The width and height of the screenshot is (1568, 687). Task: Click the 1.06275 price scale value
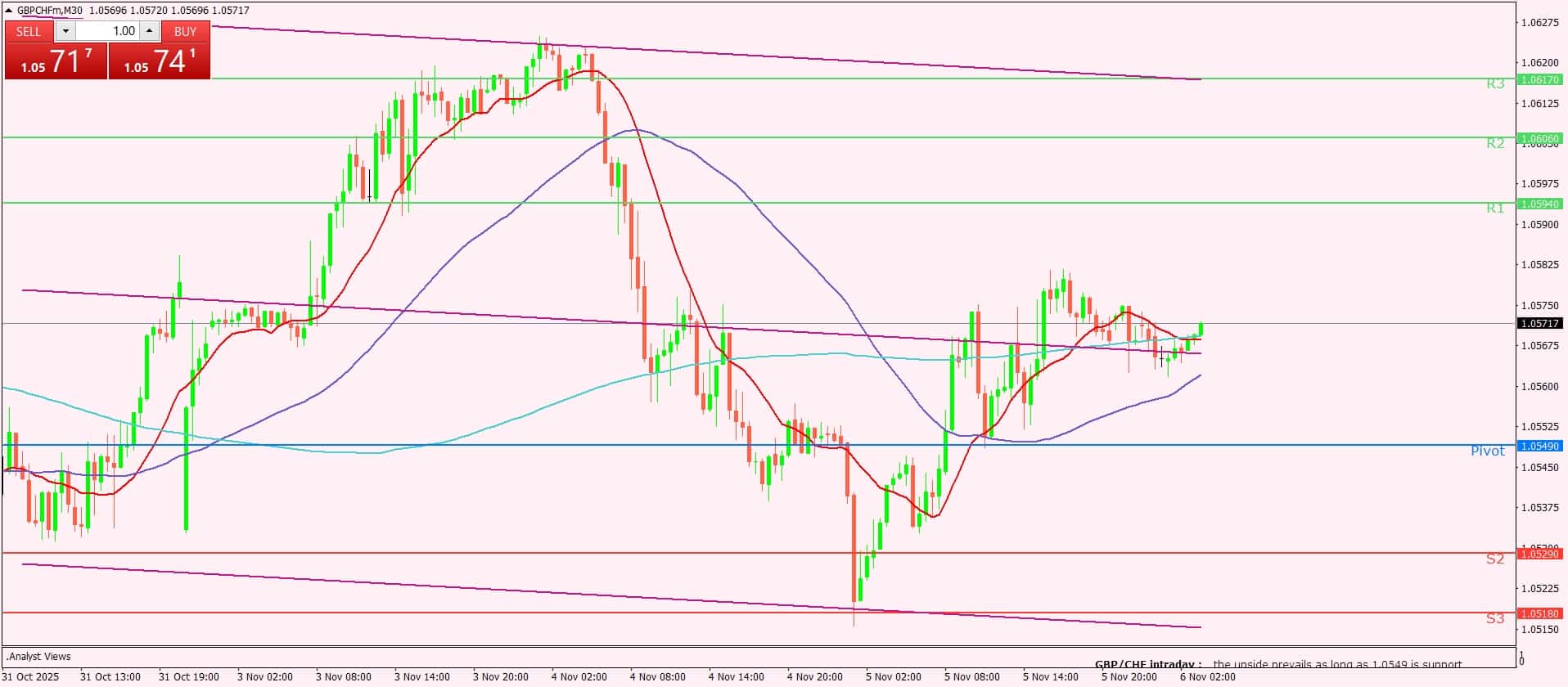tap(1539, 22)
